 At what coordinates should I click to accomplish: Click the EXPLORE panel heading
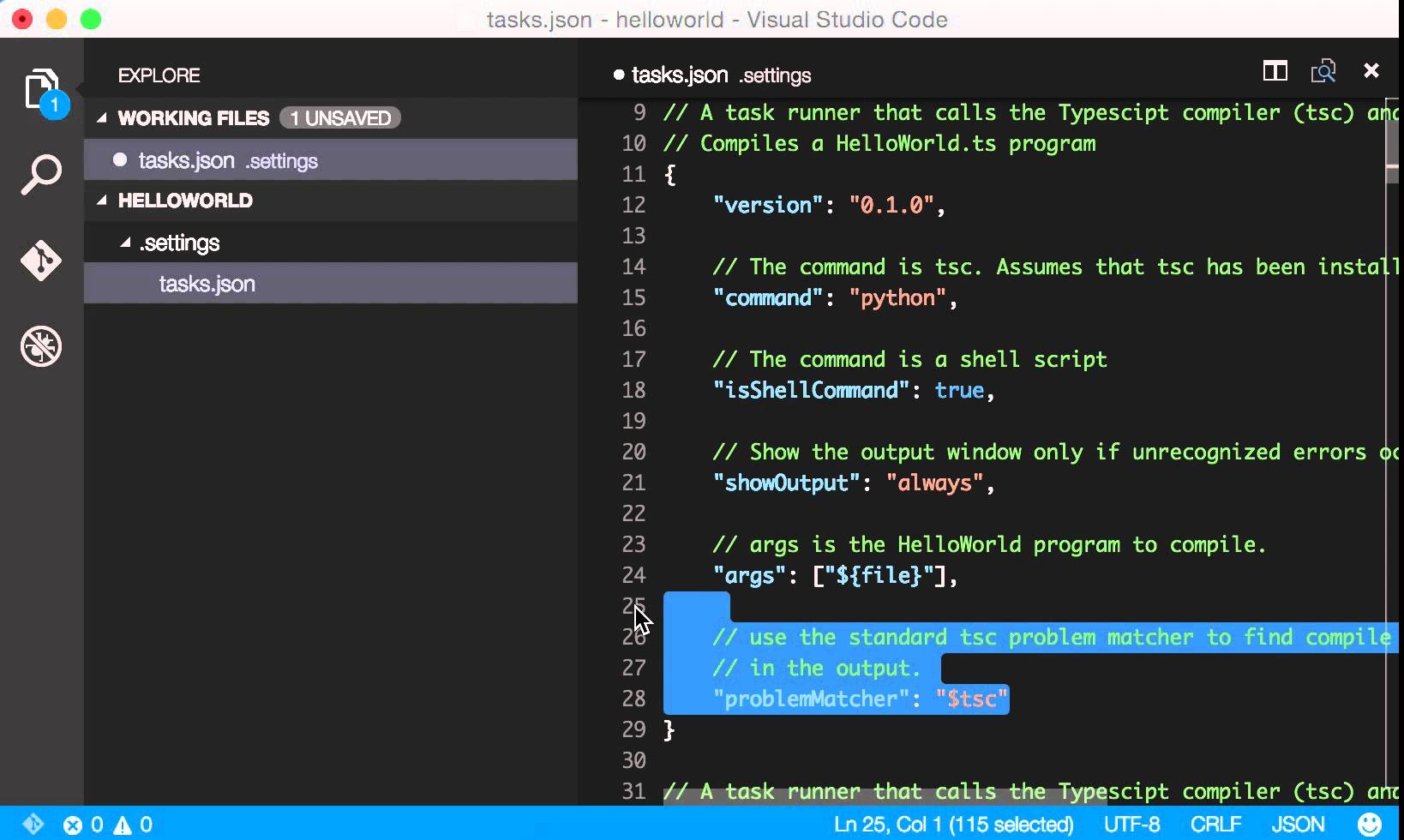[x=159, y=75]
